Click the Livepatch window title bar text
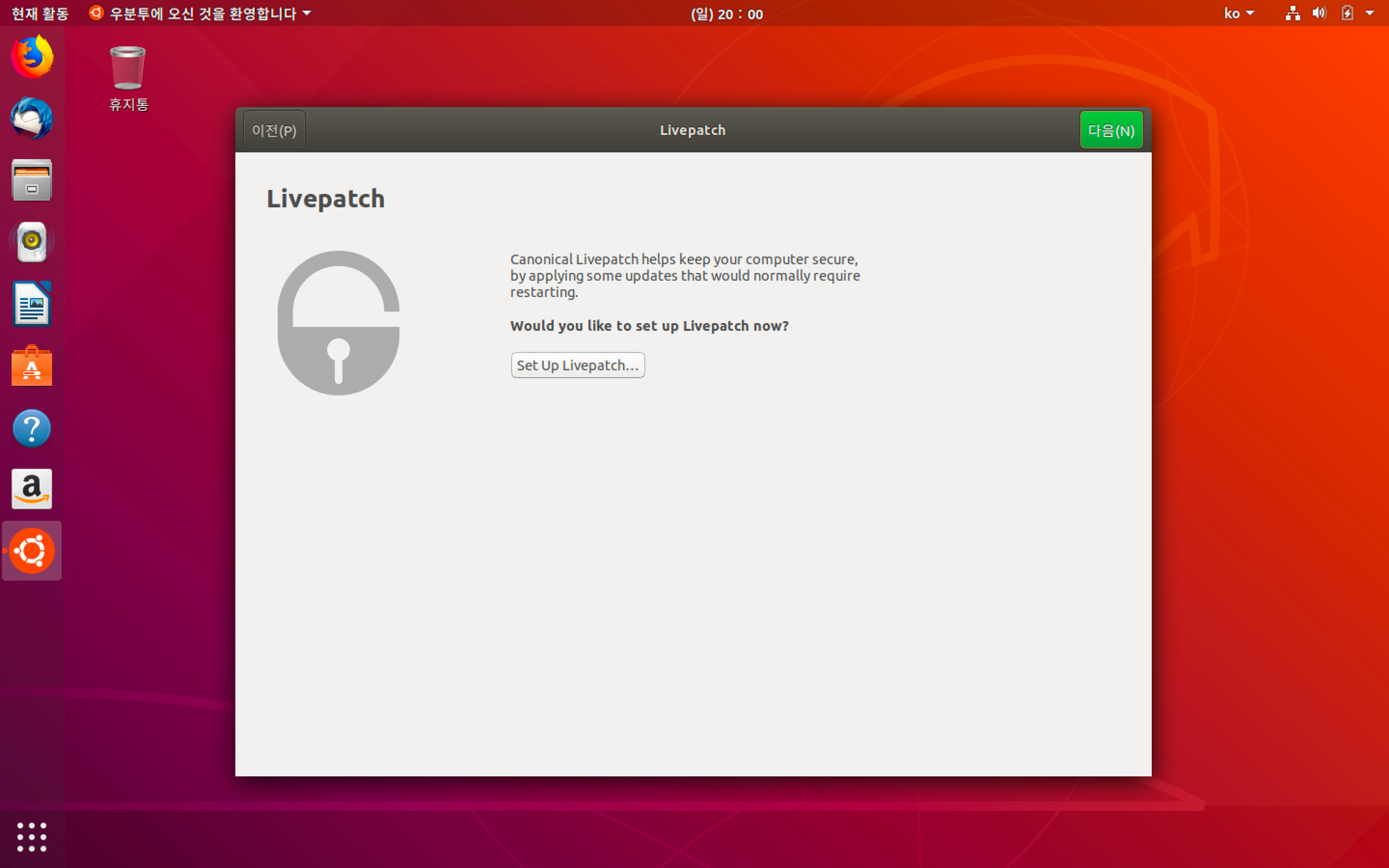This screenshot has width=1389, height=868. [693, 130]
